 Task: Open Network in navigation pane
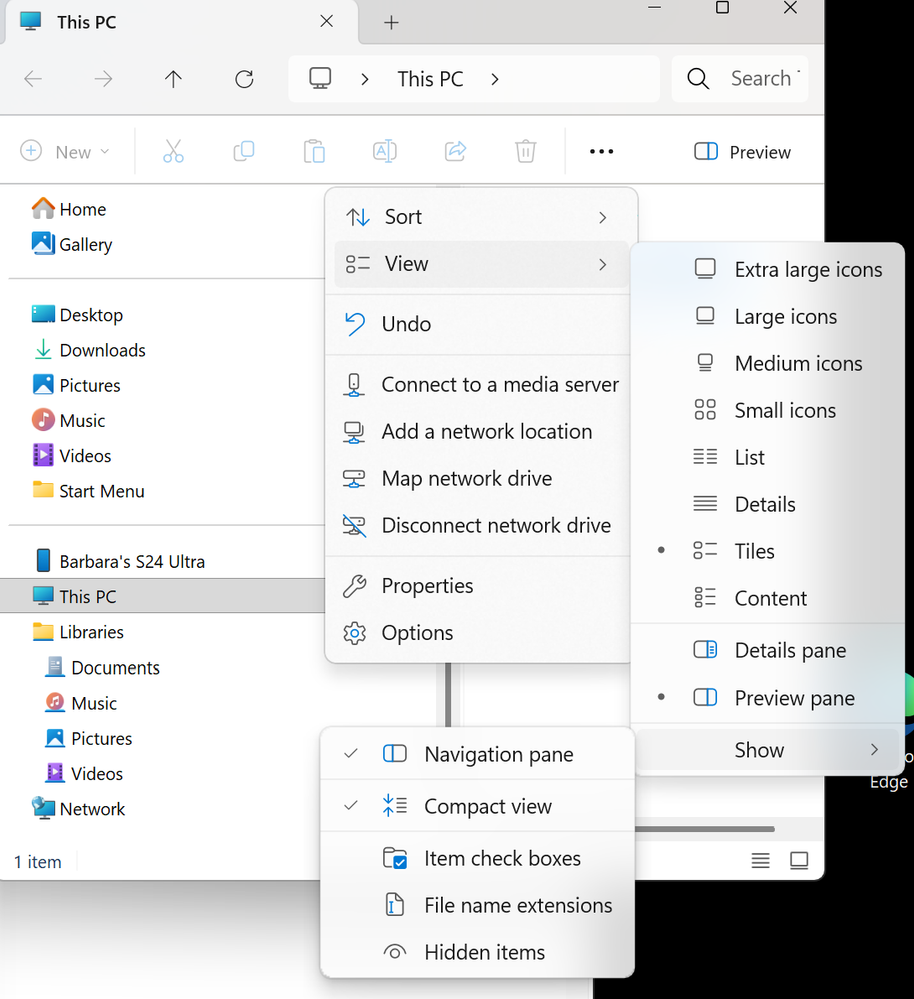78,809
